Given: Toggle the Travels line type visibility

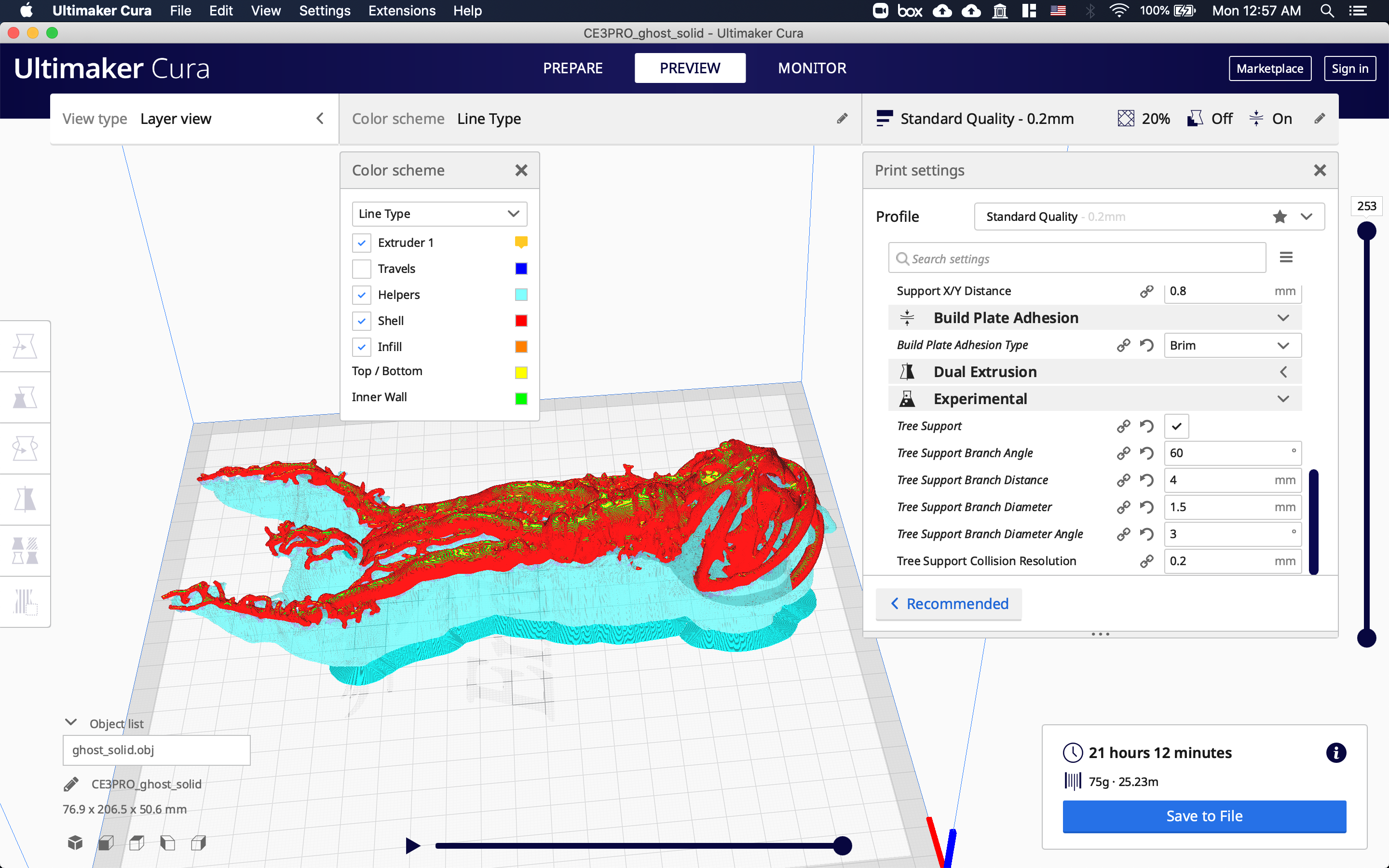Looking at the screenshot, I should (362, 268).
